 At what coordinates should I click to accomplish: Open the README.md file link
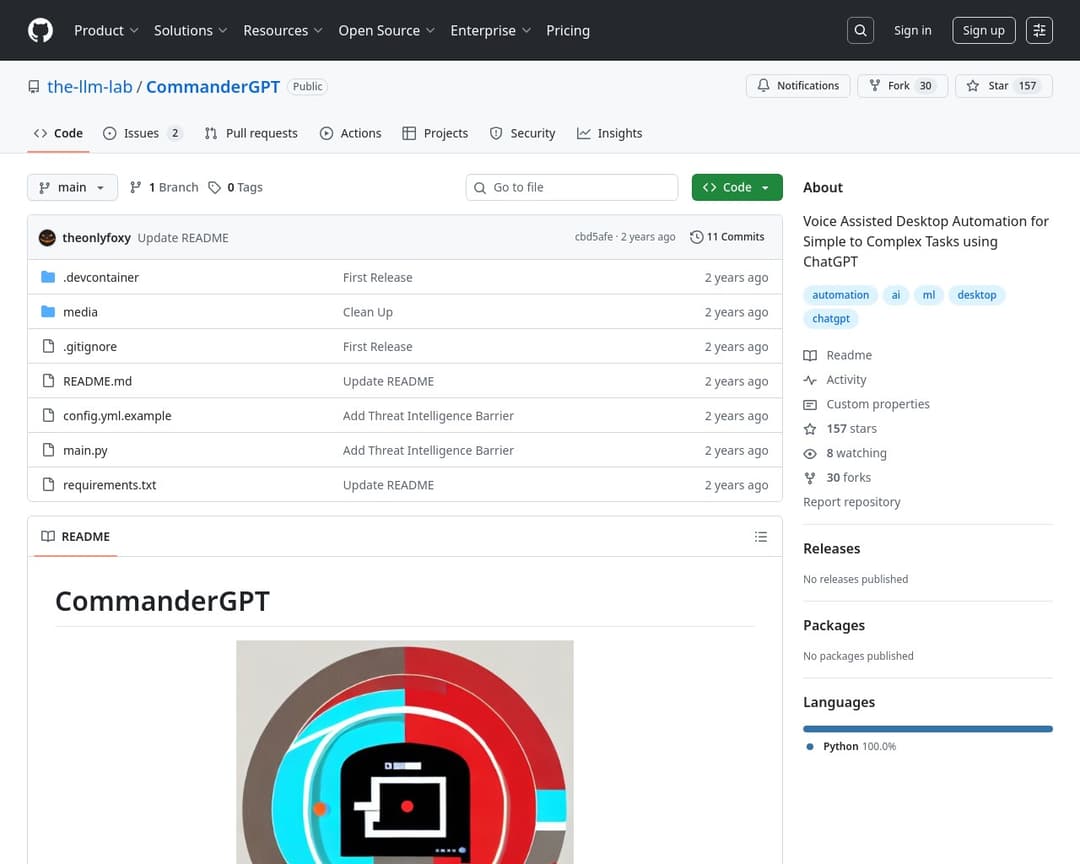click(97, 382)
